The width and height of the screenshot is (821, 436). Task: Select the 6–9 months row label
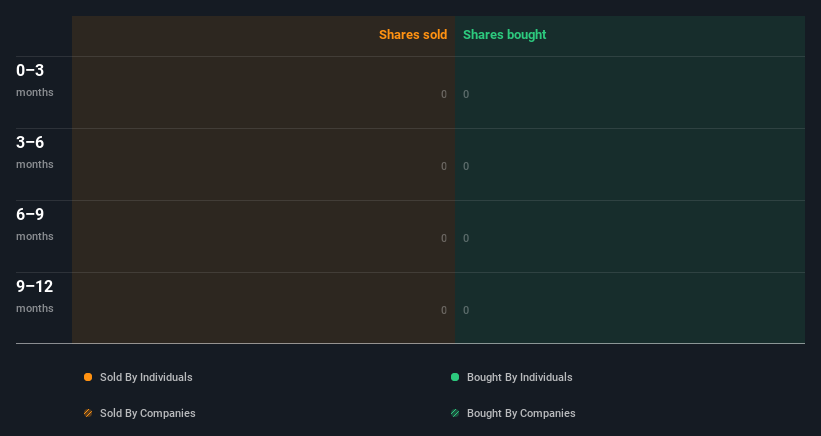[x=35, y=224]
